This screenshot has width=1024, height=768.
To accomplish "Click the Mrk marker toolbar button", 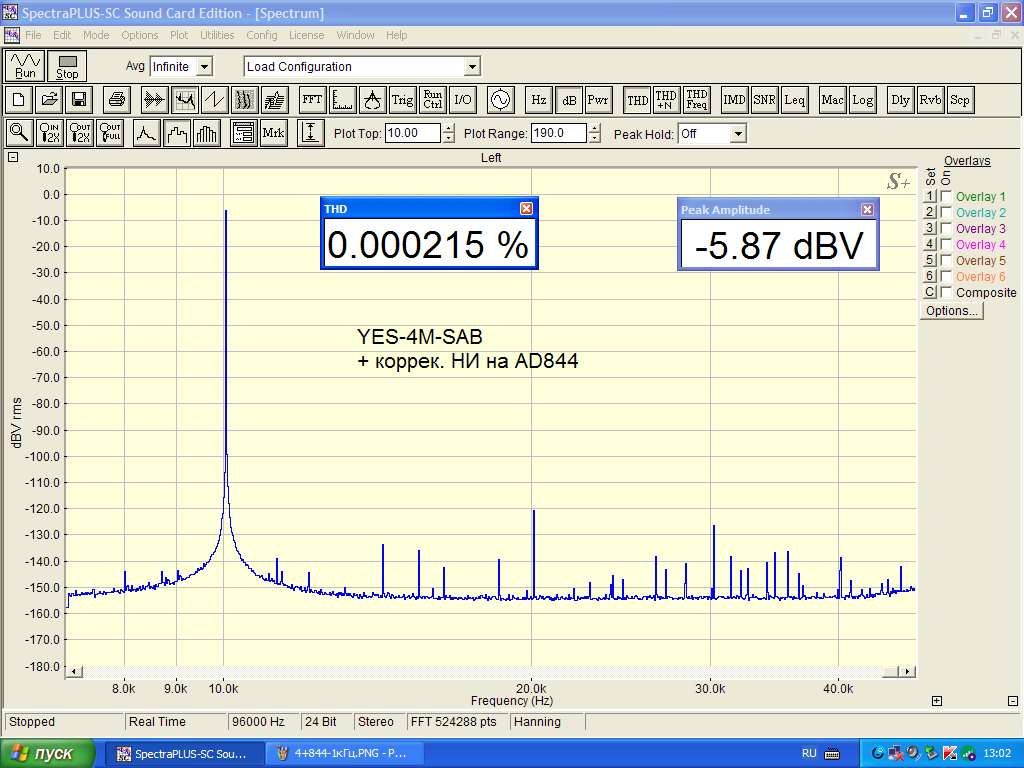I will pos(273,133).
